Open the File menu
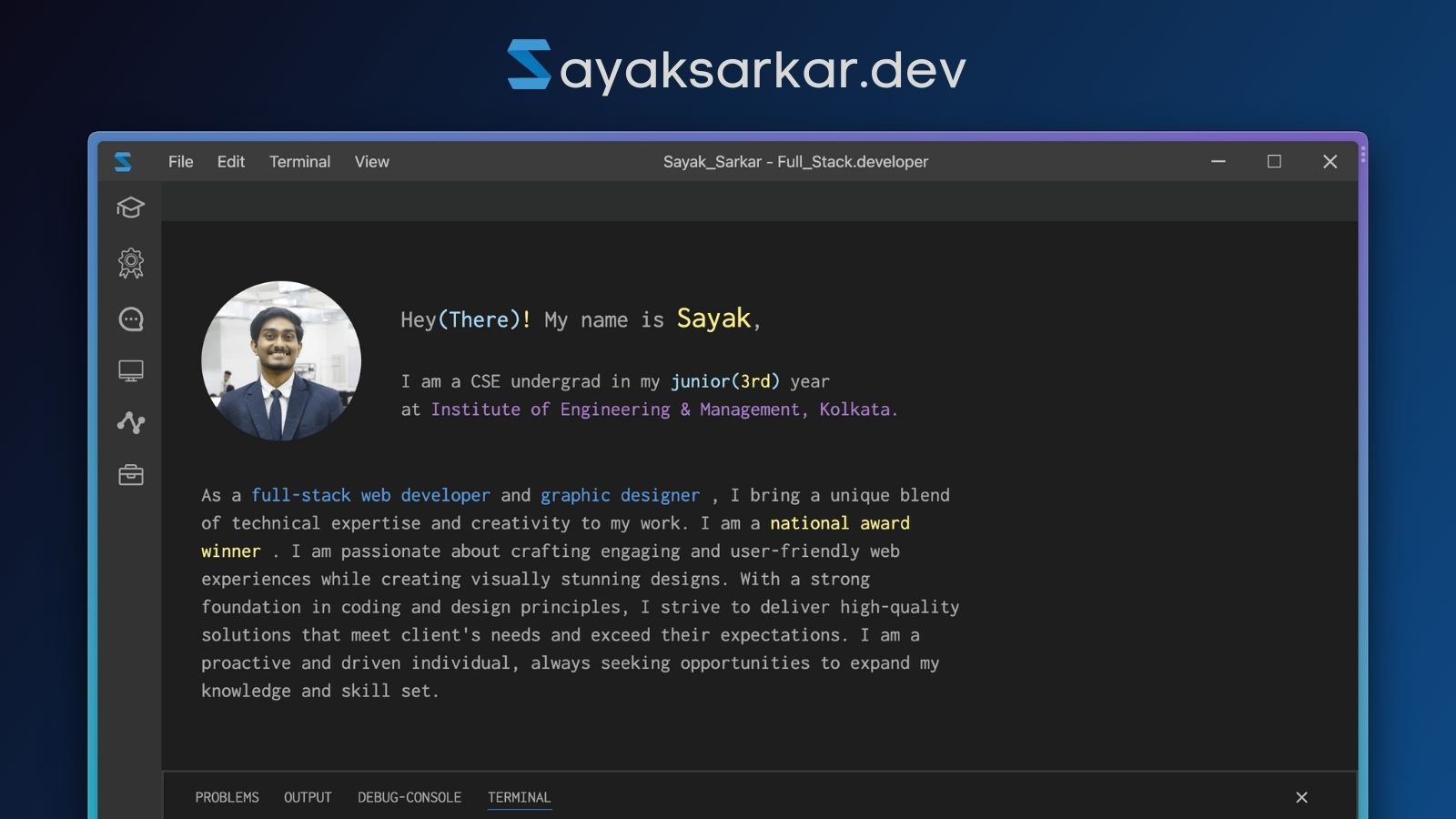The width and height of the screenshot is (1456, 819). 180,161
